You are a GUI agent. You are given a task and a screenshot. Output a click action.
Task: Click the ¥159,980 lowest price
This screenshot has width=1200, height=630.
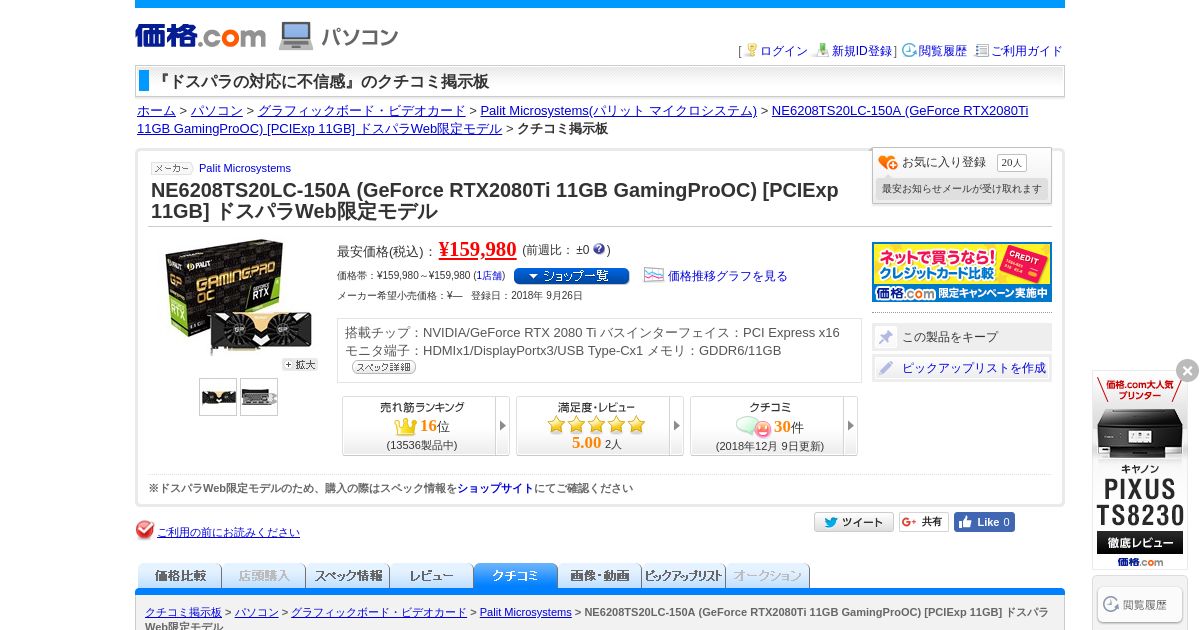click(477, 249)
